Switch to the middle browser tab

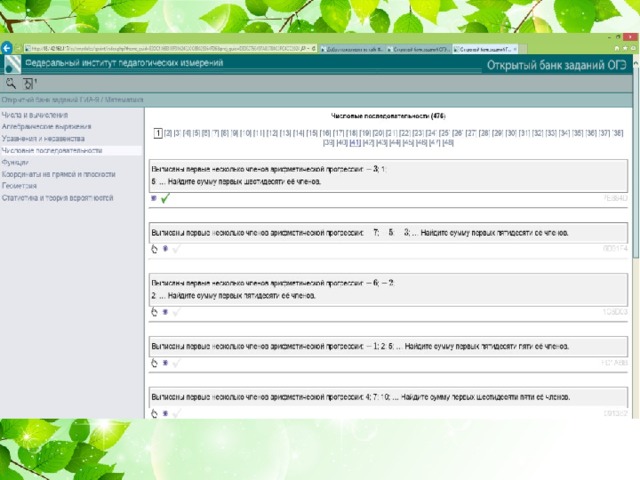[418, 49]
